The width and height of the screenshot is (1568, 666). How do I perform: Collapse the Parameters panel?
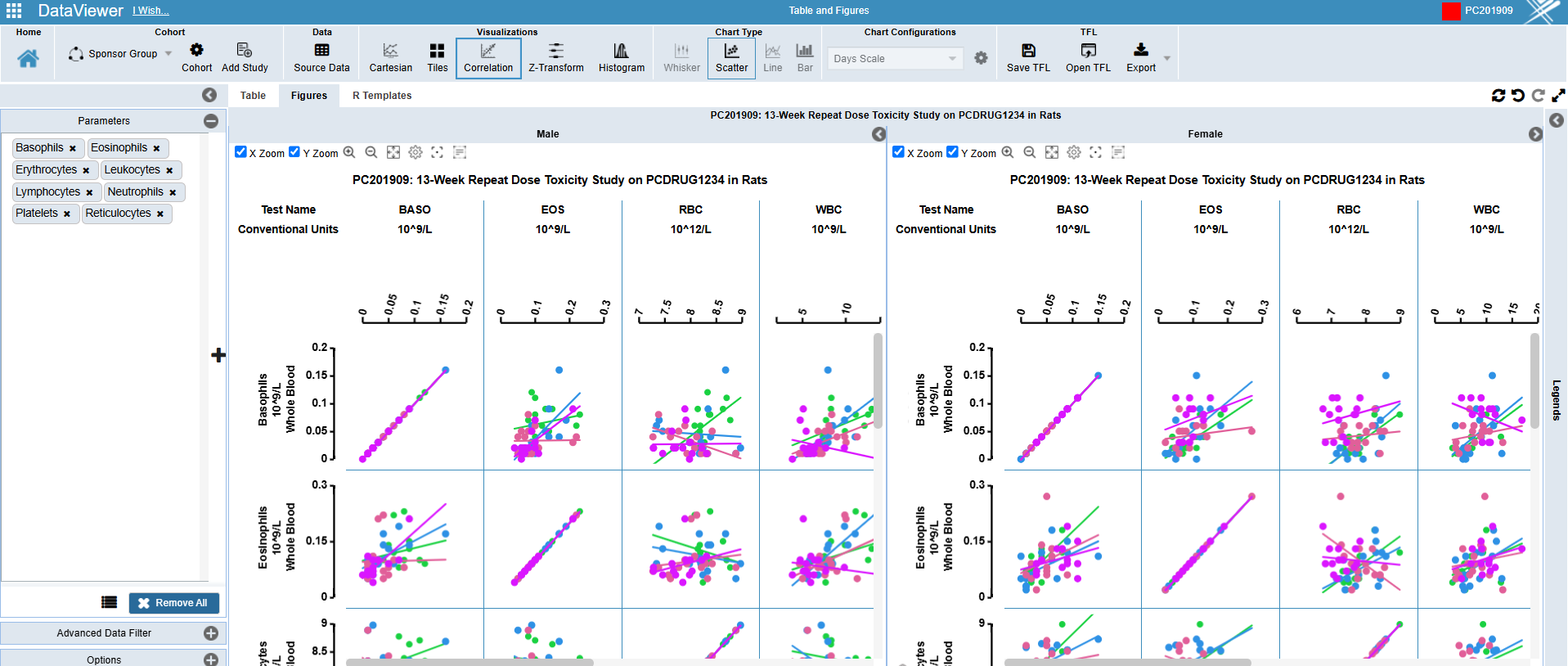[x=211, y=121]
